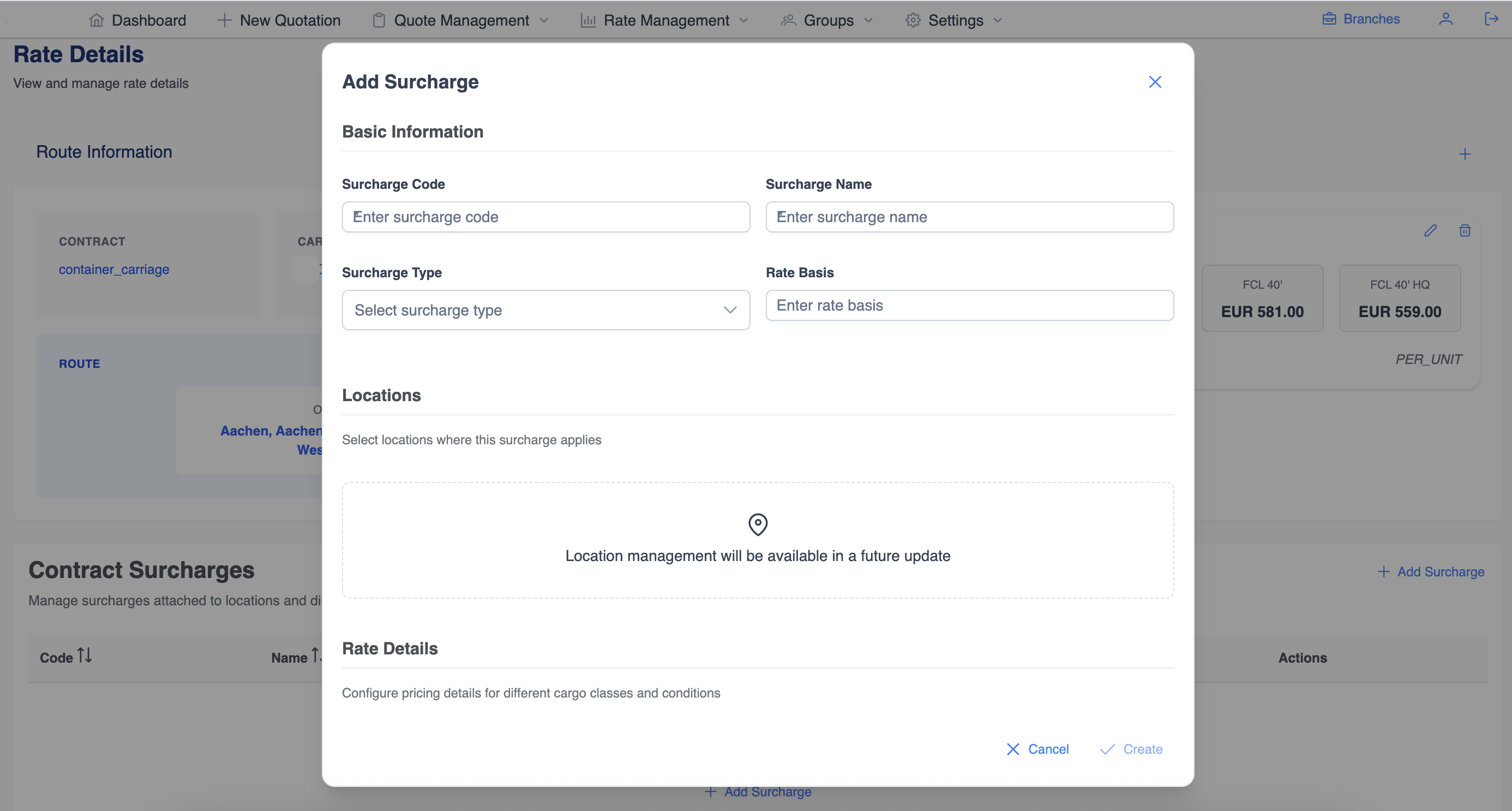Click into the Surcharge Name field
This screenshot has width=1512, height=811.
[969, 217]
